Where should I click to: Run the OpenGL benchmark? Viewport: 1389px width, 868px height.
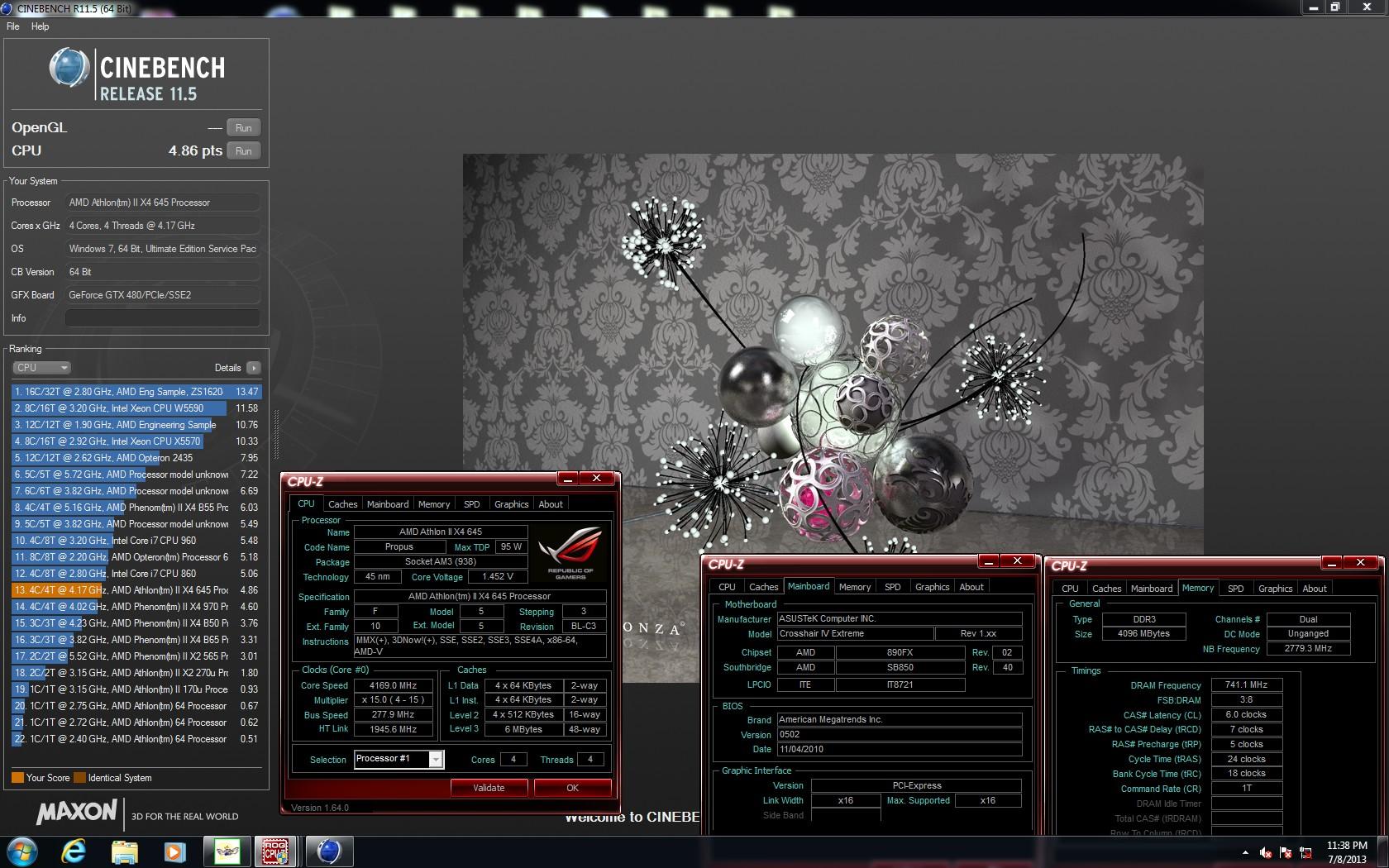(243, 128)
